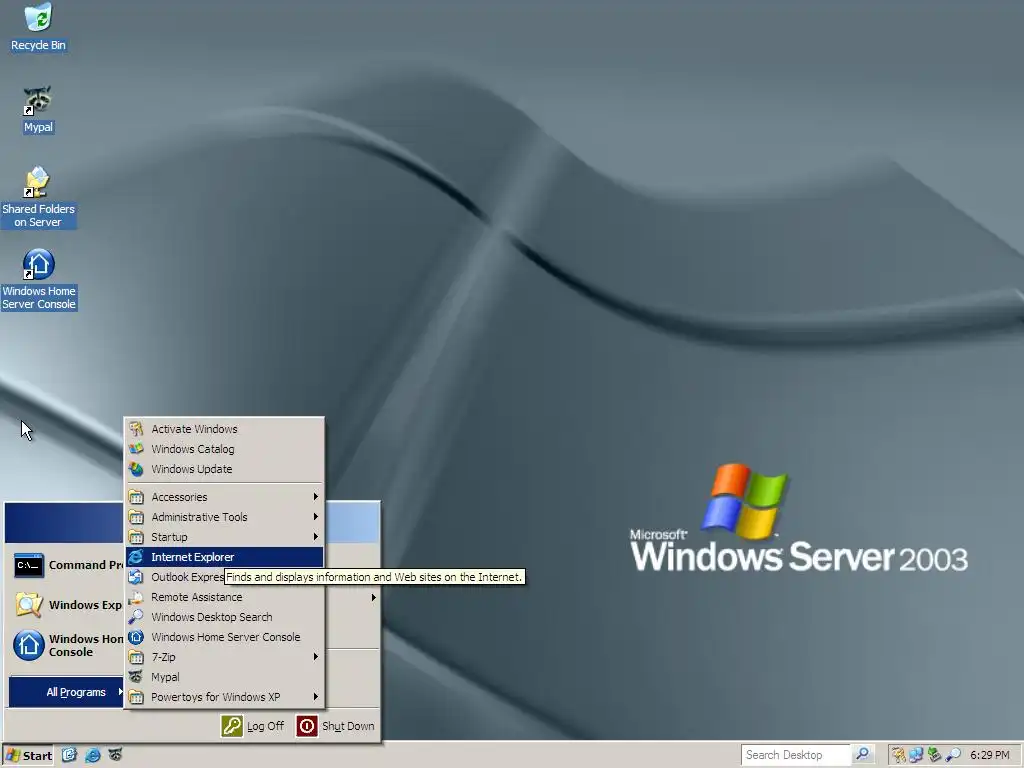Click the Shut Down button
Screen dimensions: 1024x768
pos(336,726)
